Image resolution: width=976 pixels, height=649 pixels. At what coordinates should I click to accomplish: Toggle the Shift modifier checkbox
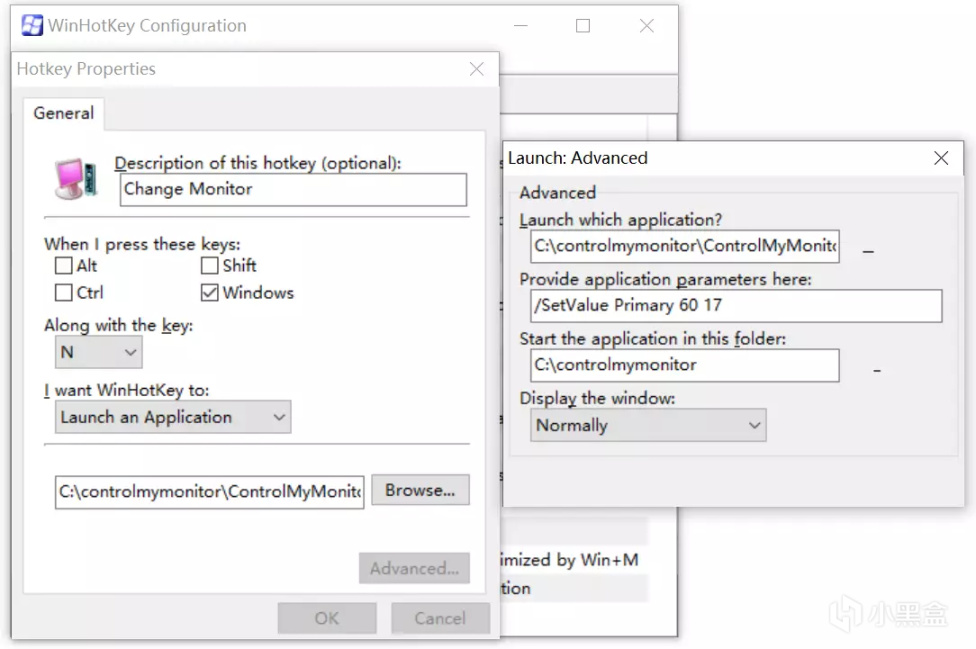click(x=210, y=266)
